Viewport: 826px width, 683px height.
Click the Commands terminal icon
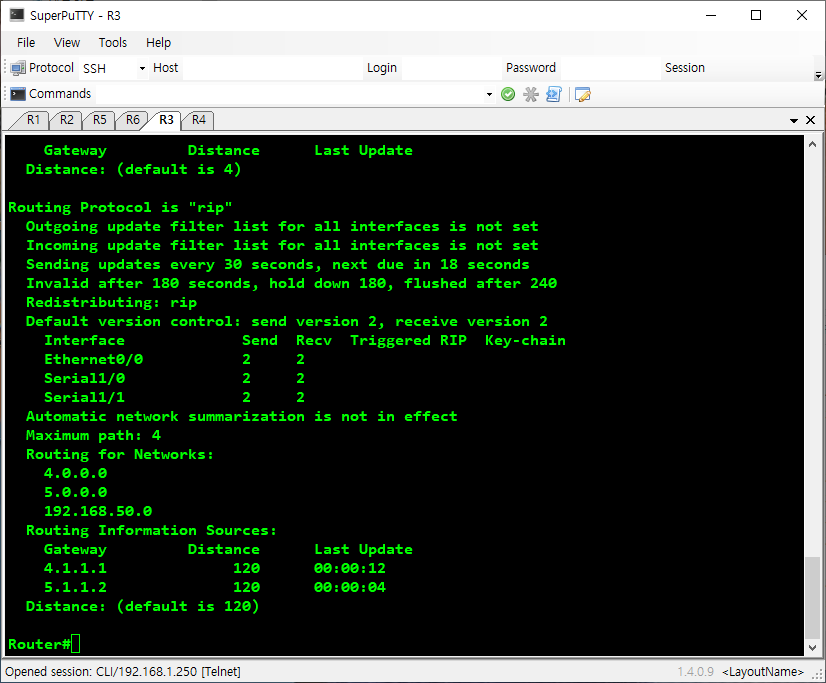tap(17, 94)
